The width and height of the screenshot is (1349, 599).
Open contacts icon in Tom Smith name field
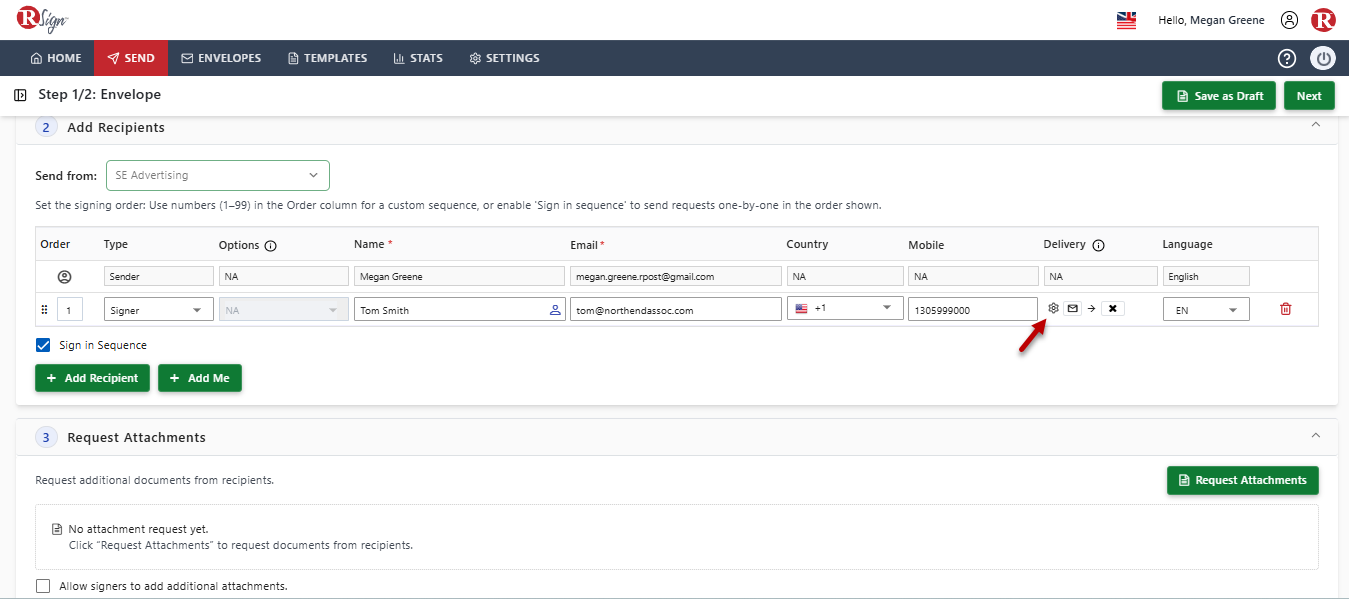point(555,310)
